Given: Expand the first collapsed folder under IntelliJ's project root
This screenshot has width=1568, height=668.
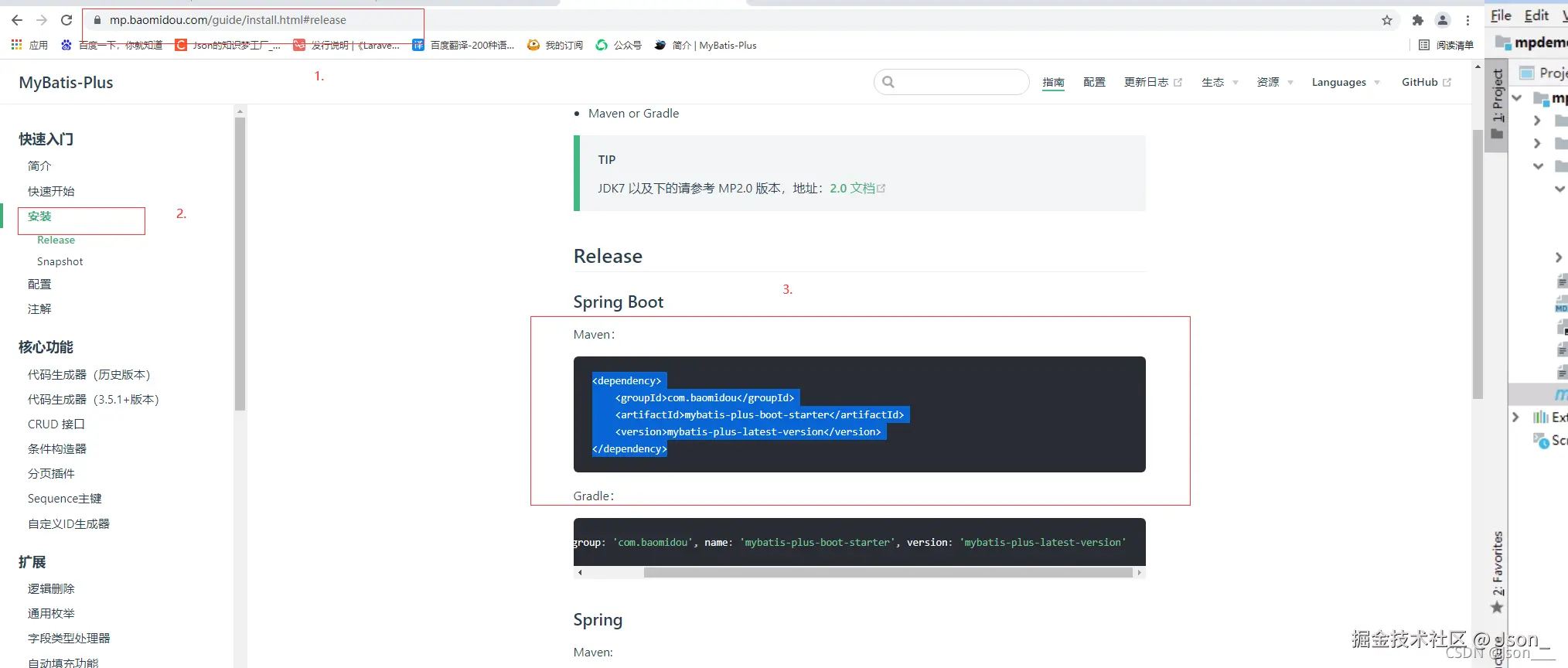Looking at the screenshot, I should point(1537,121).
